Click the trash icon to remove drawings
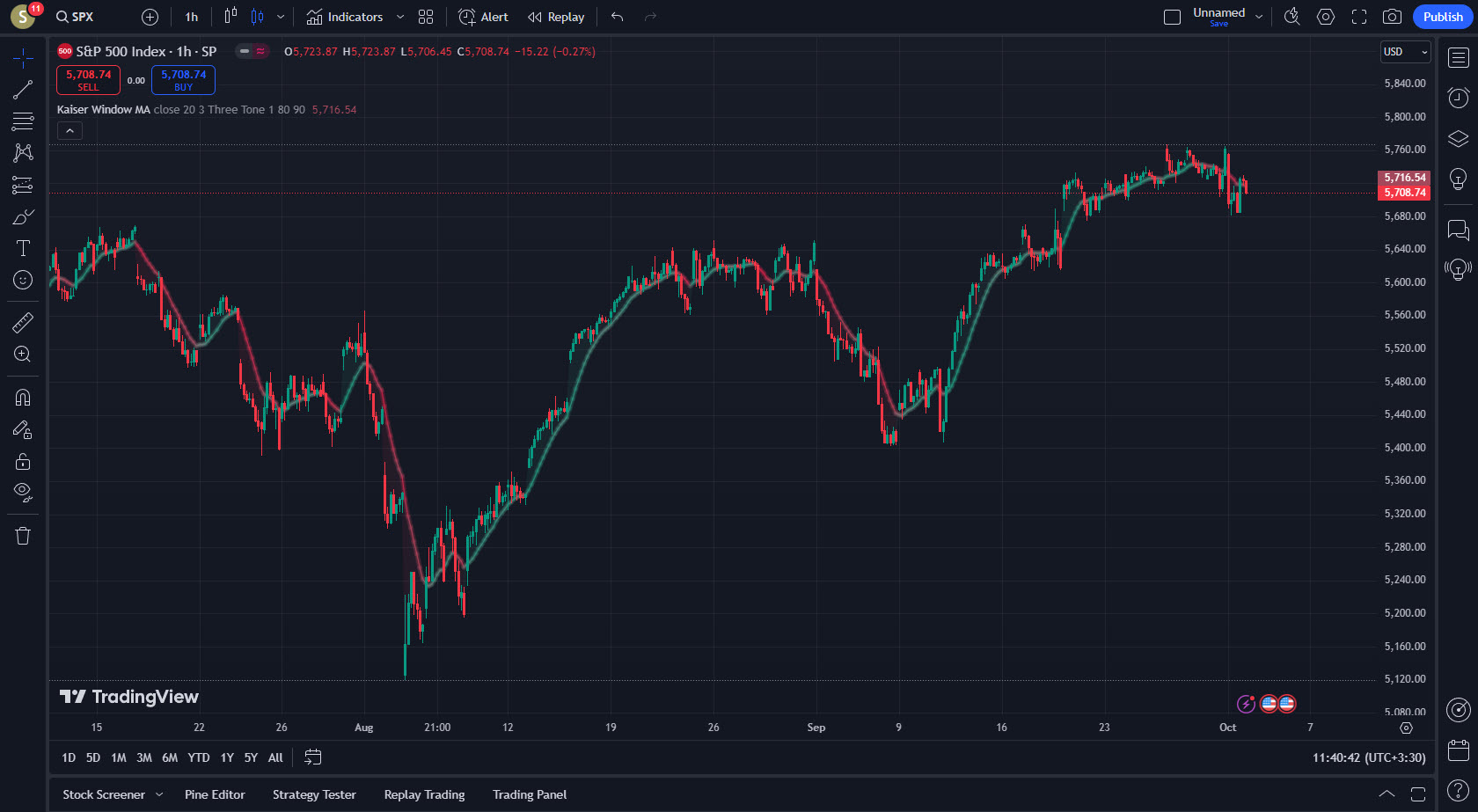 tap(23, 536)
